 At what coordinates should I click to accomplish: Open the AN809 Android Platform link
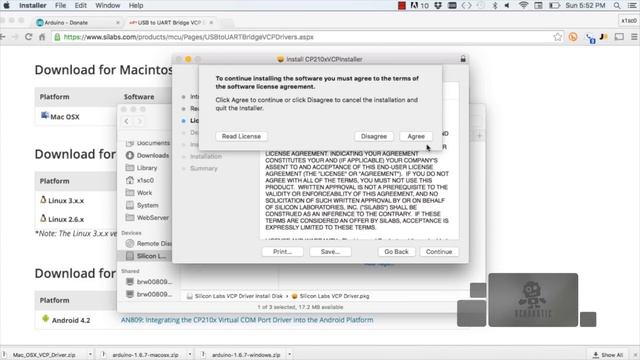coord(247,320)
